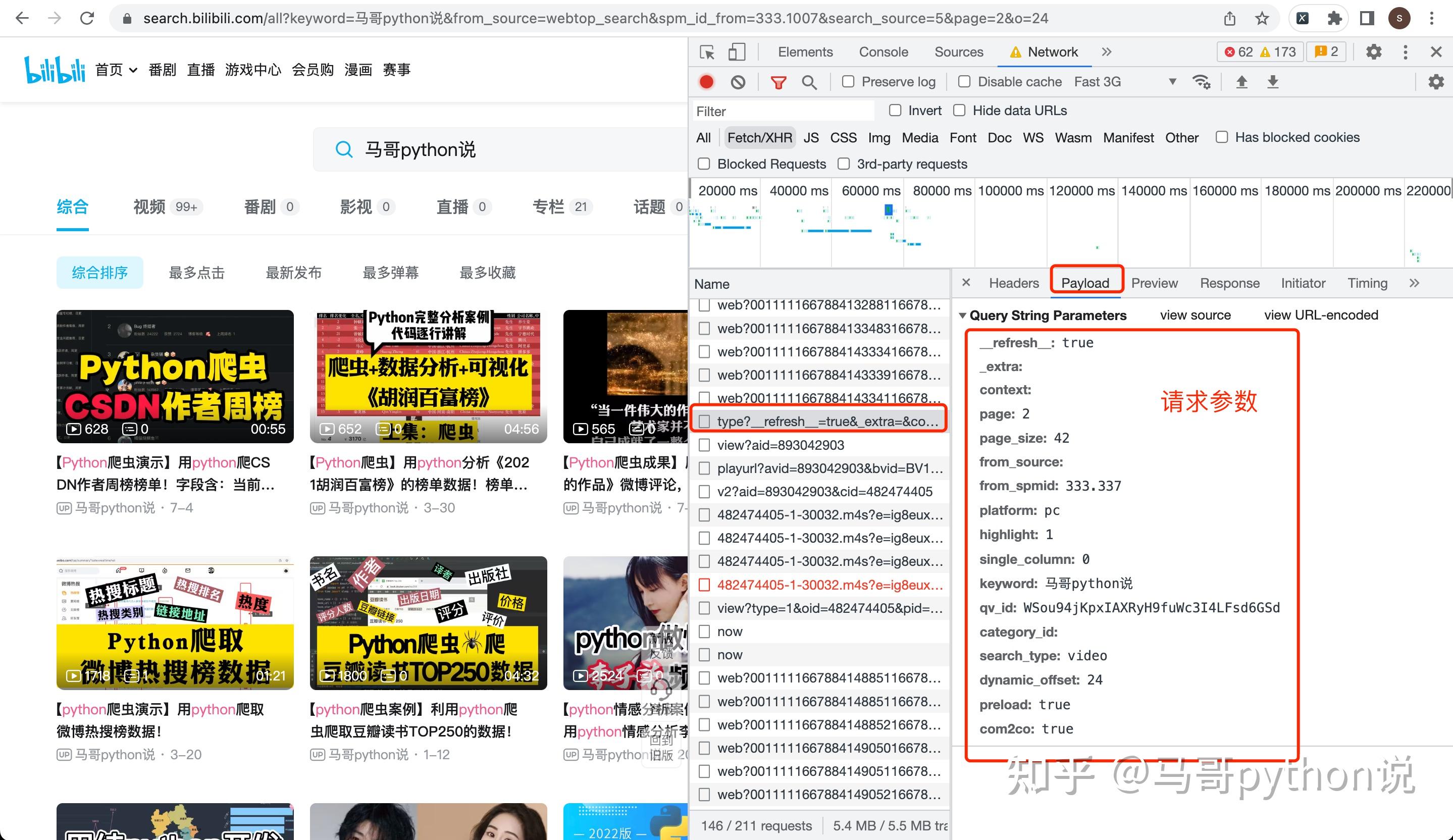The height and width of the screenshot is (840, 1453).
Task: Close request details with X button
Action: tap(966, 283)
